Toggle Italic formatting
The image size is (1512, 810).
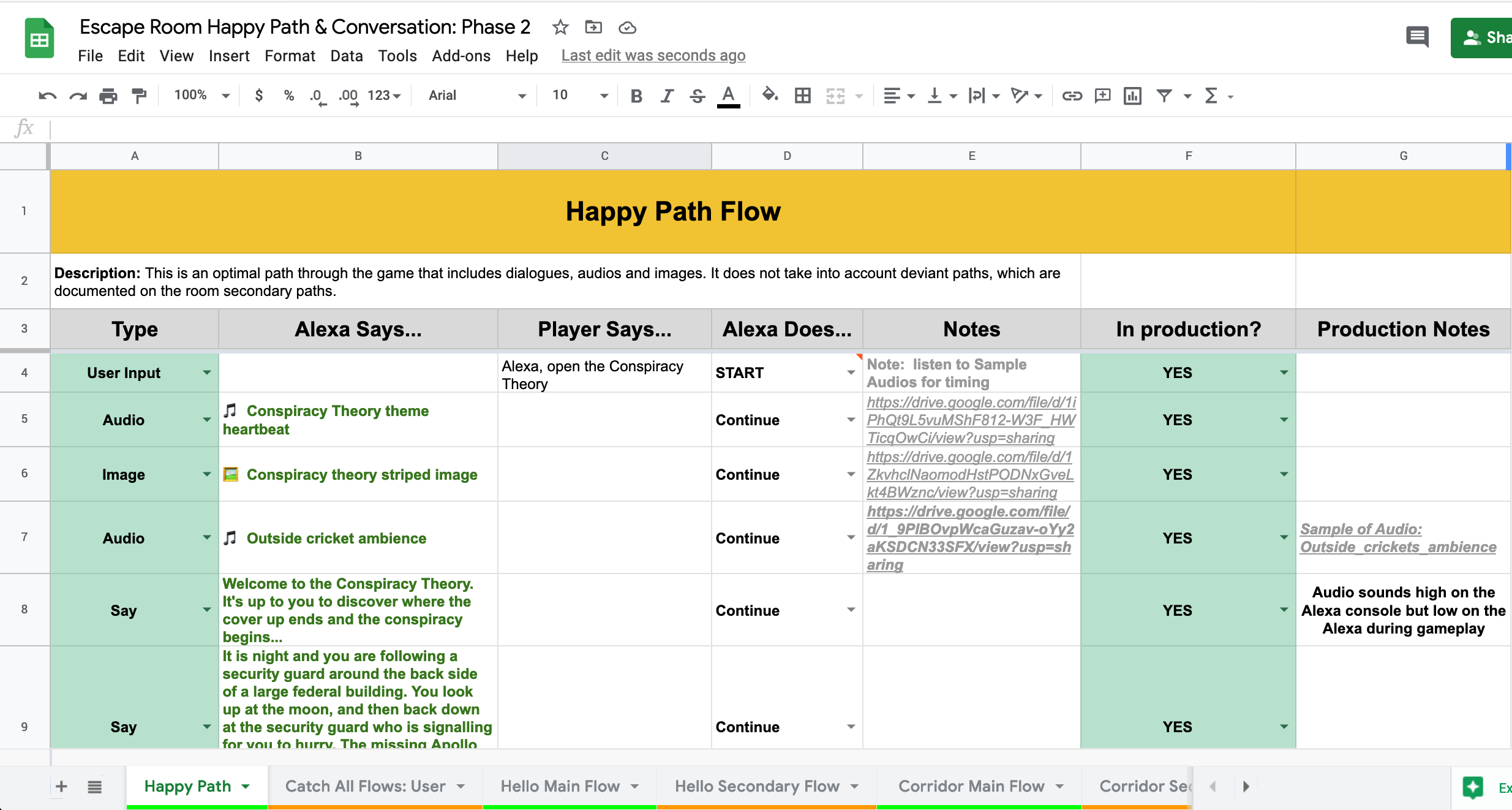667,96
